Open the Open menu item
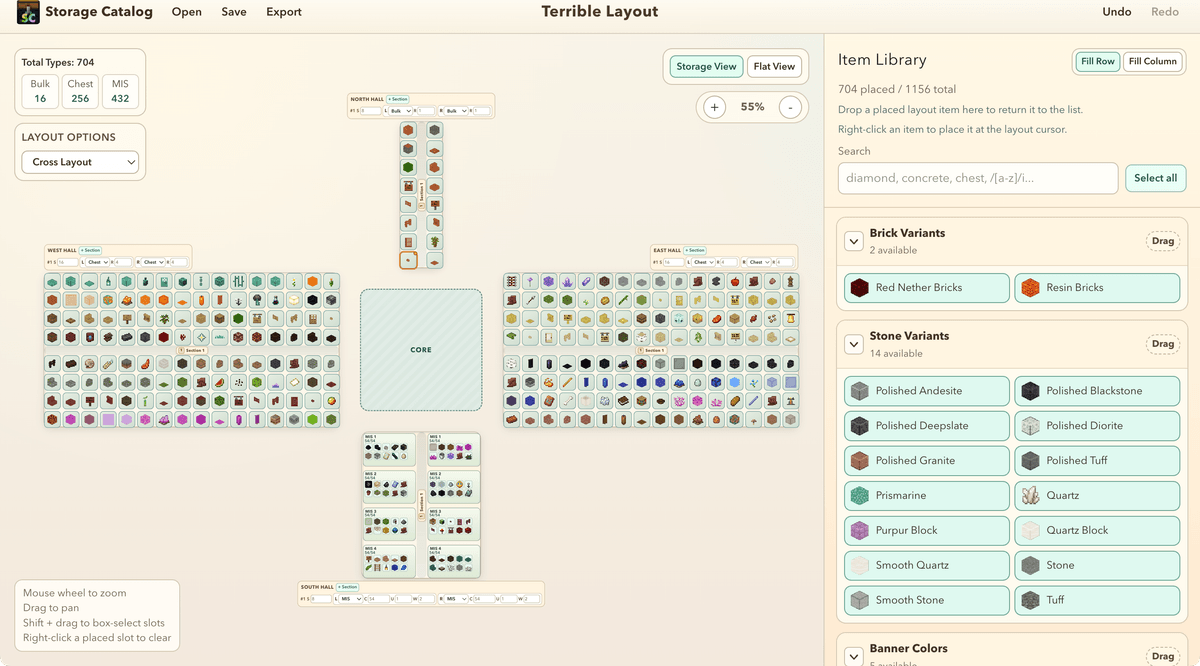 (186, 12)
